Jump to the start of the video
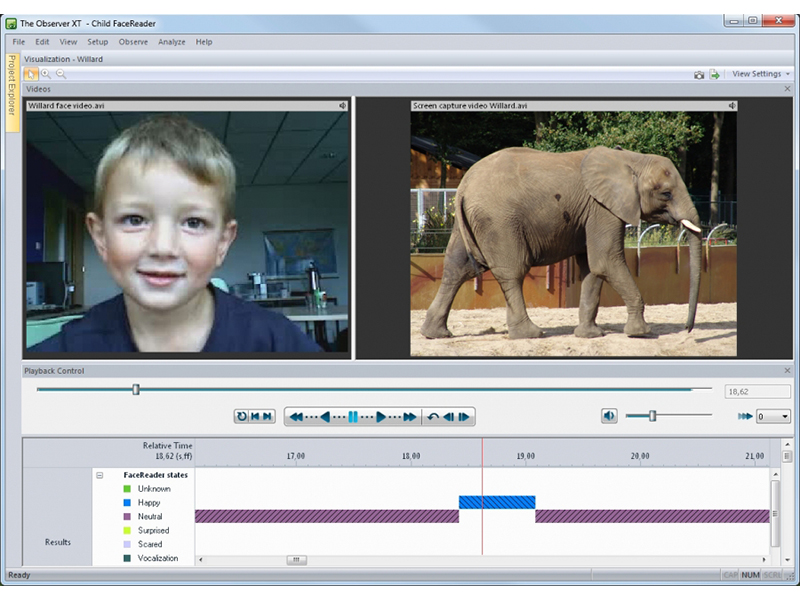 click(x=255, y=417)
